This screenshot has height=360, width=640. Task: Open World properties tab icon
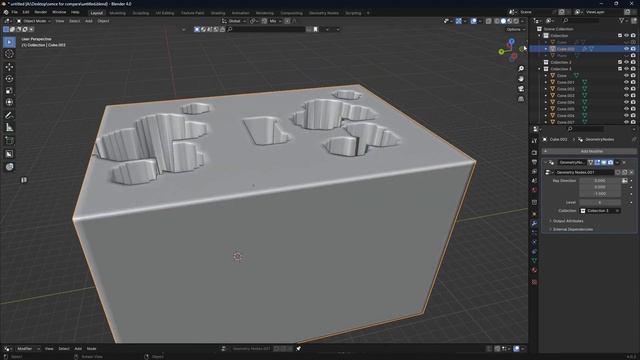[x=534, y=190]
